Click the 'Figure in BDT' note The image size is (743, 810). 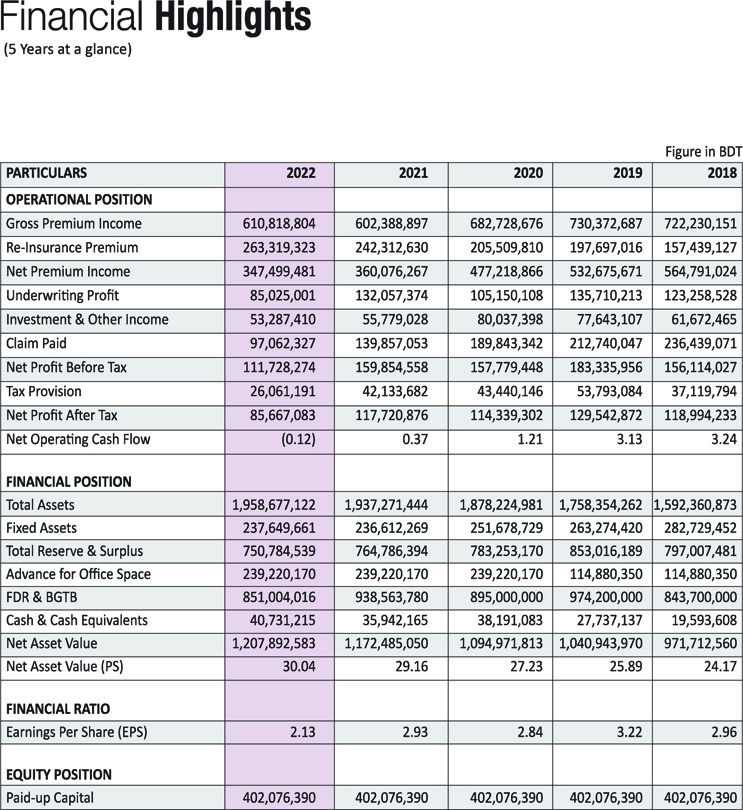point(703,152)
